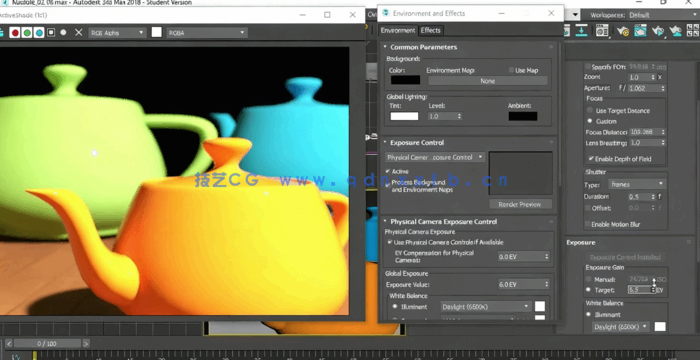
Task: Click the exposure preview thumbnail
Action: click(521, 173)
